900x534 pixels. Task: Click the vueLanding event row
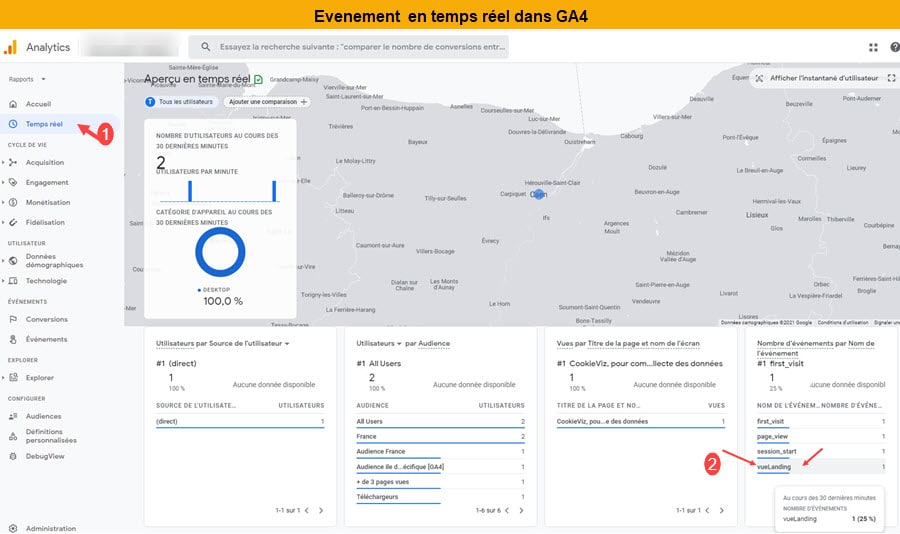(821, 467)
